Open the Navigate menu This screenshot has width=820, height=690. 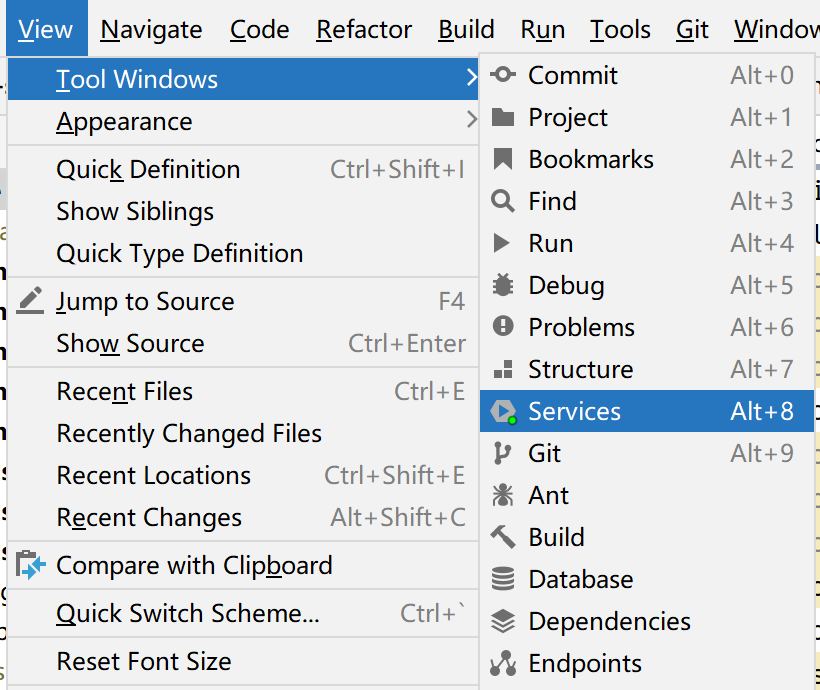[x=151, y=30]
